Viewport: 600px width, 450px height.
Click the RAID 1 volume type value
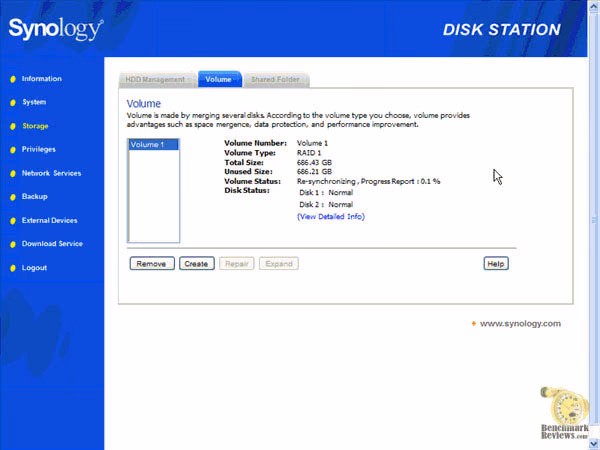[x=309, y=153]
